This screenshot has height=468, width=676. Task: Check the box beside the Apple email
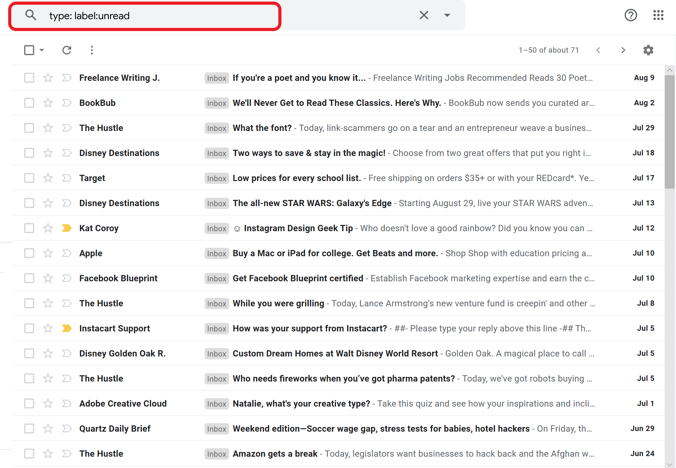[x=29, y=253]
